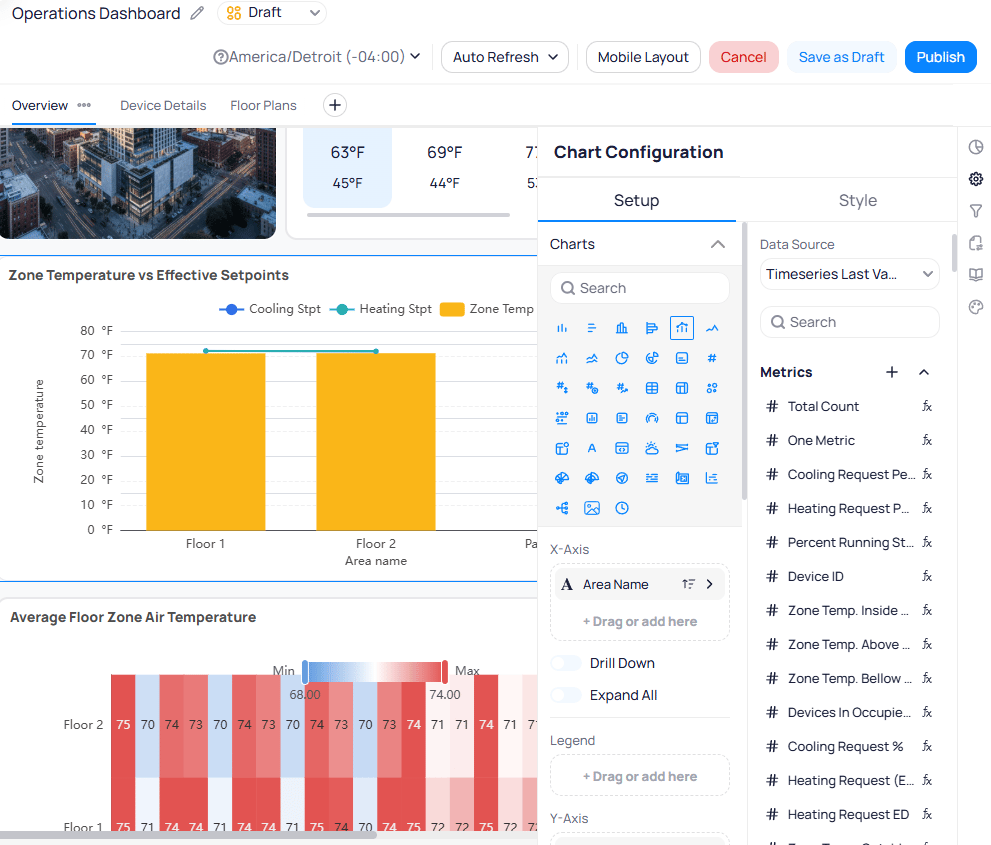991x845 pixels.
Task: Open the Timeseries Last Va... data source dropdown
Action: pyautogui.click(x=849, y=274)
